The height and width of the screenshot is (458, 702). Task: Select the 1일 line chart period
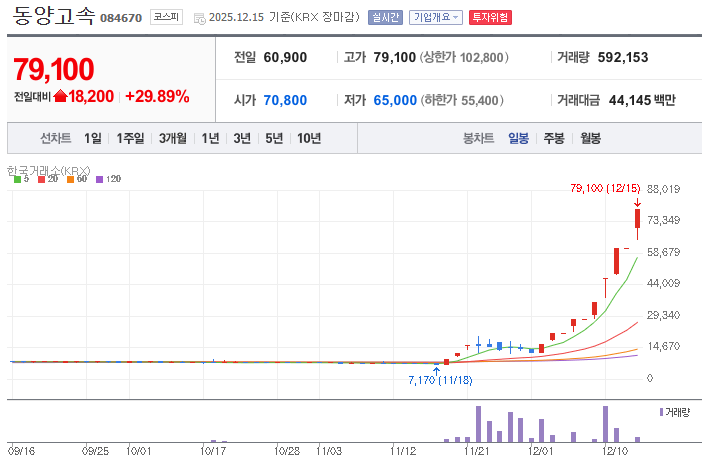93,138
